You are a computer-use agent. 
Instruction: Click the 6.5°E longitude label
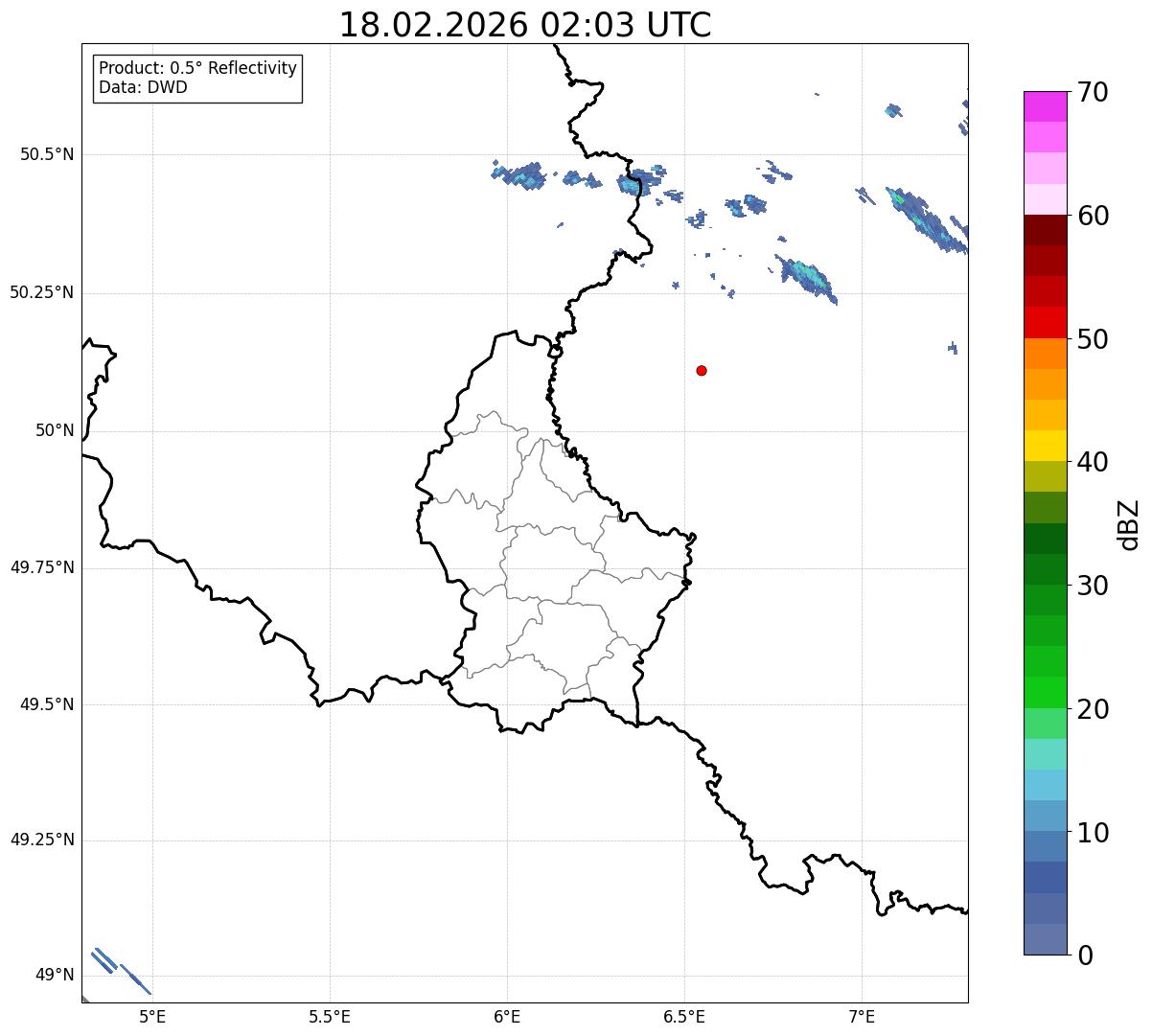[x=684, y=1017]
